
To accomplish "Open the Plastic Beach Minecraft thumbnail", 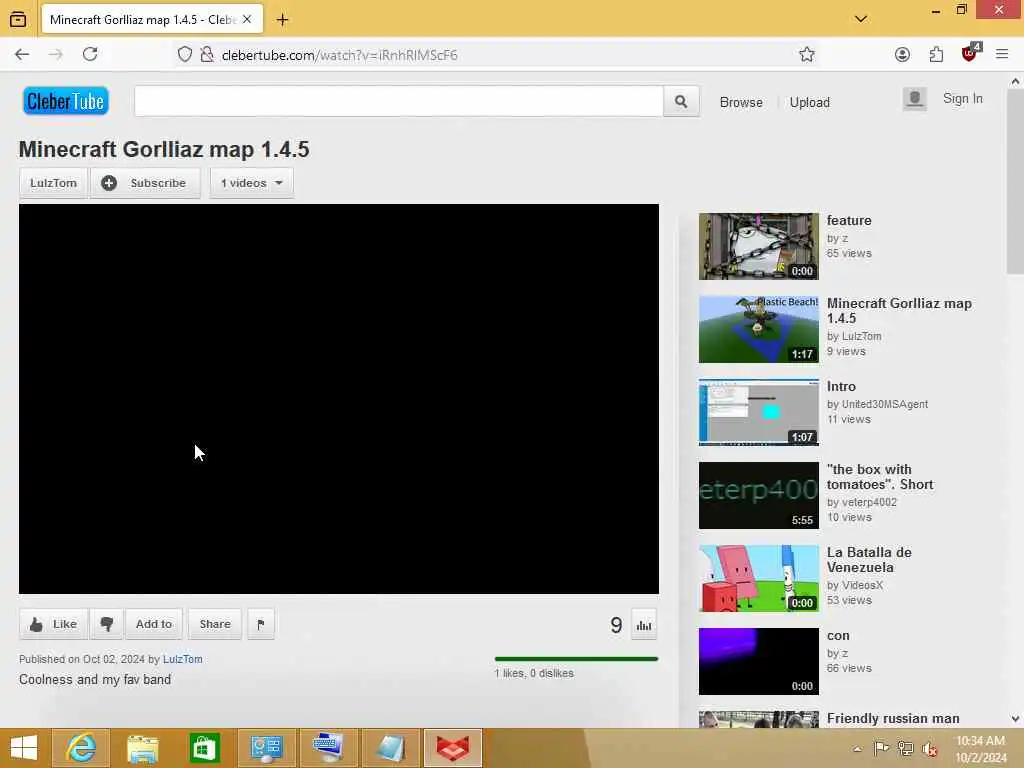I will [x=758, y=329].
